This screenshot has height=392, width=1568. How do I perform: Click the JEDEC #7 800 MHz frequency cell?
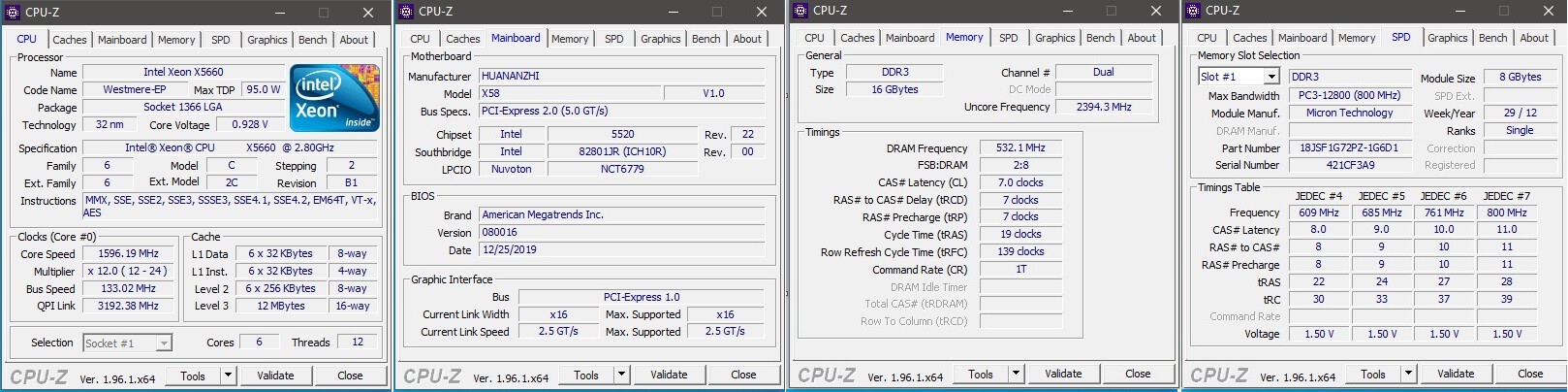[1506, 212]
